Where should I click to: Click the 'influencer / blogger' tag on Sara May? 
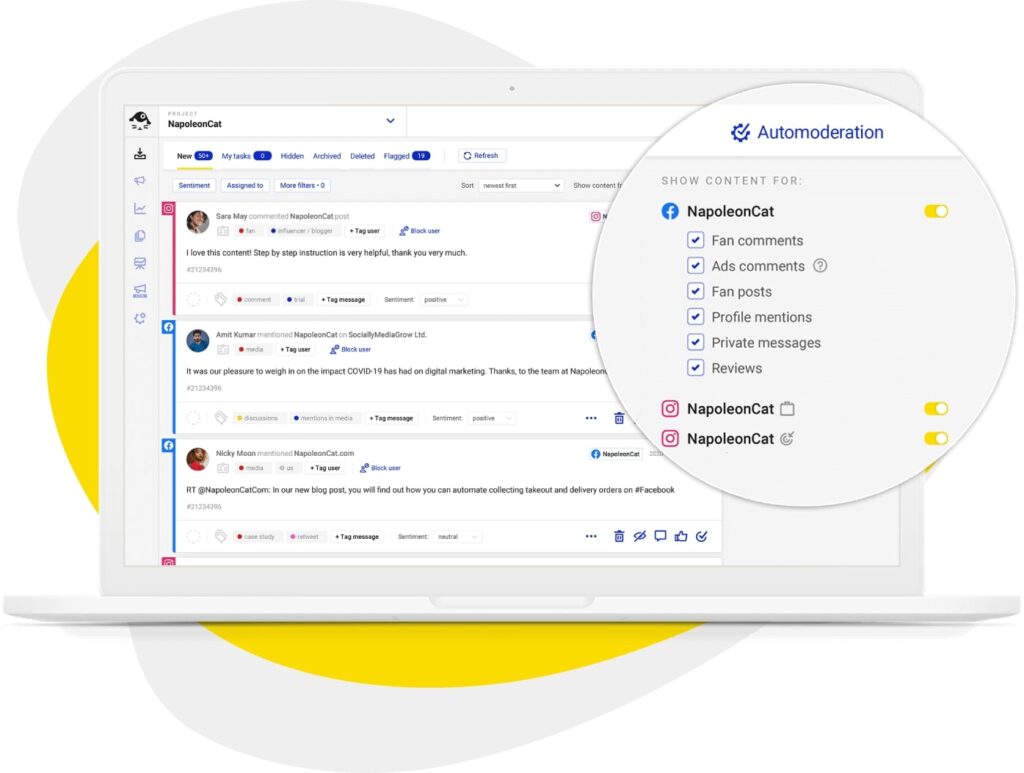point(302,230)
